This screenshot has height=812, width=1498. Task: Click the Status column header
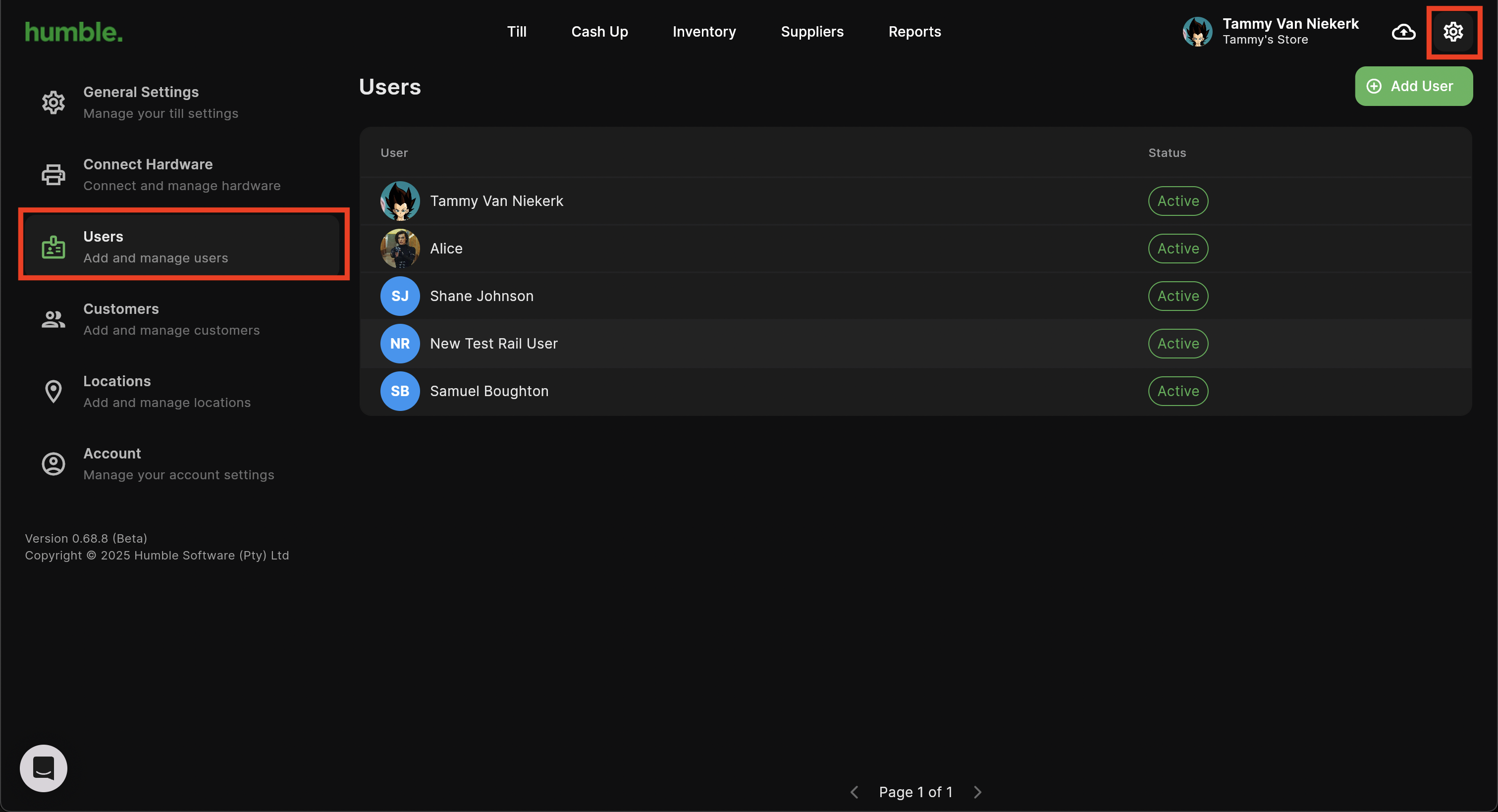click(1167, 153)
